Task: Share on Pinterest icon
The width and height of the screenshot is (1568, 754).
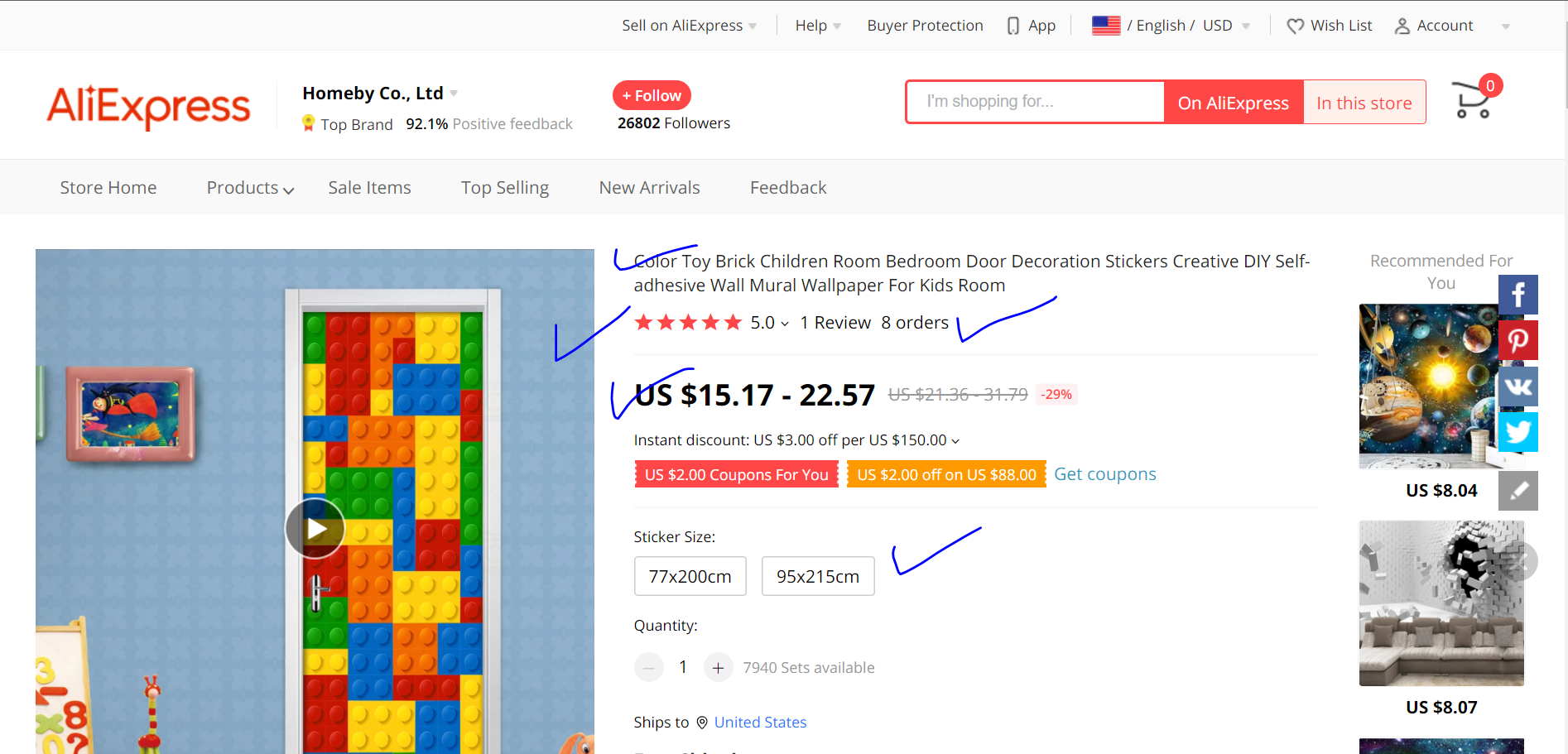Action: tap(1518, 340)
